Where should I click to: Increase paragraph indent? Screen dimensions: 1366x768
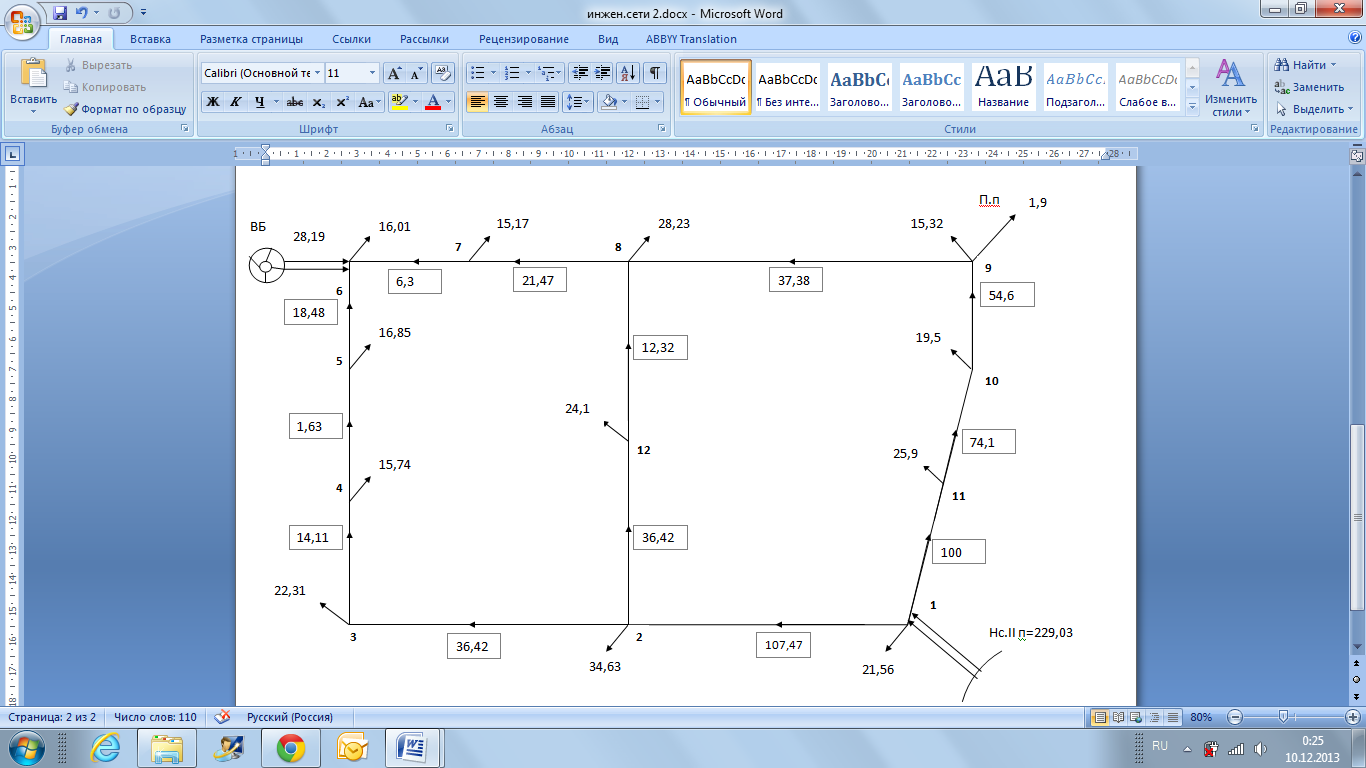[x=603, y=73]
